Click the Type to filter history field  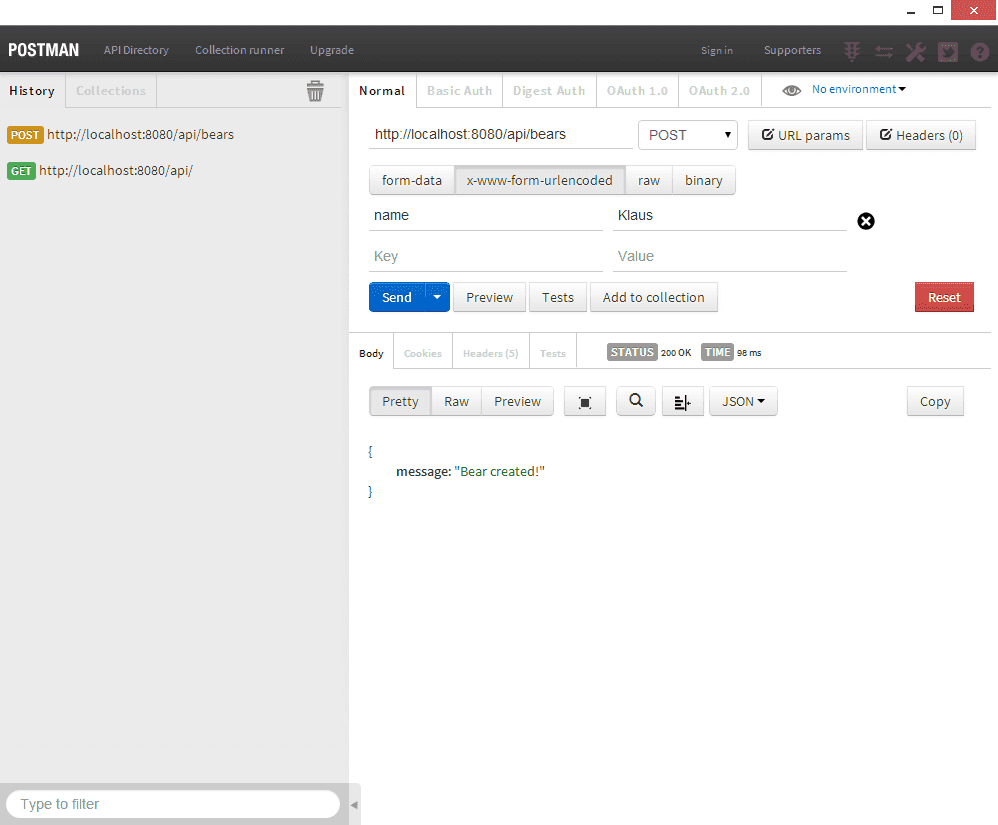pos(170,804)
